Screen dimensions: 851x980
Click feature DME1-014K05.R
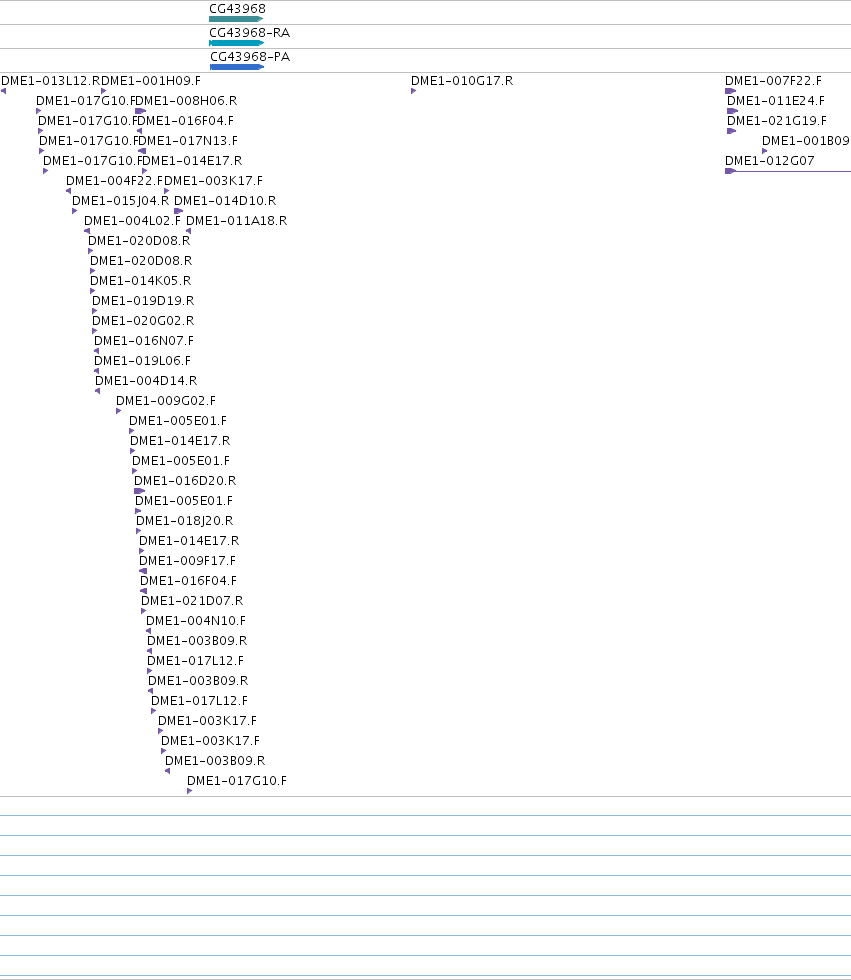pyautogui.click(x=140, y=281)
